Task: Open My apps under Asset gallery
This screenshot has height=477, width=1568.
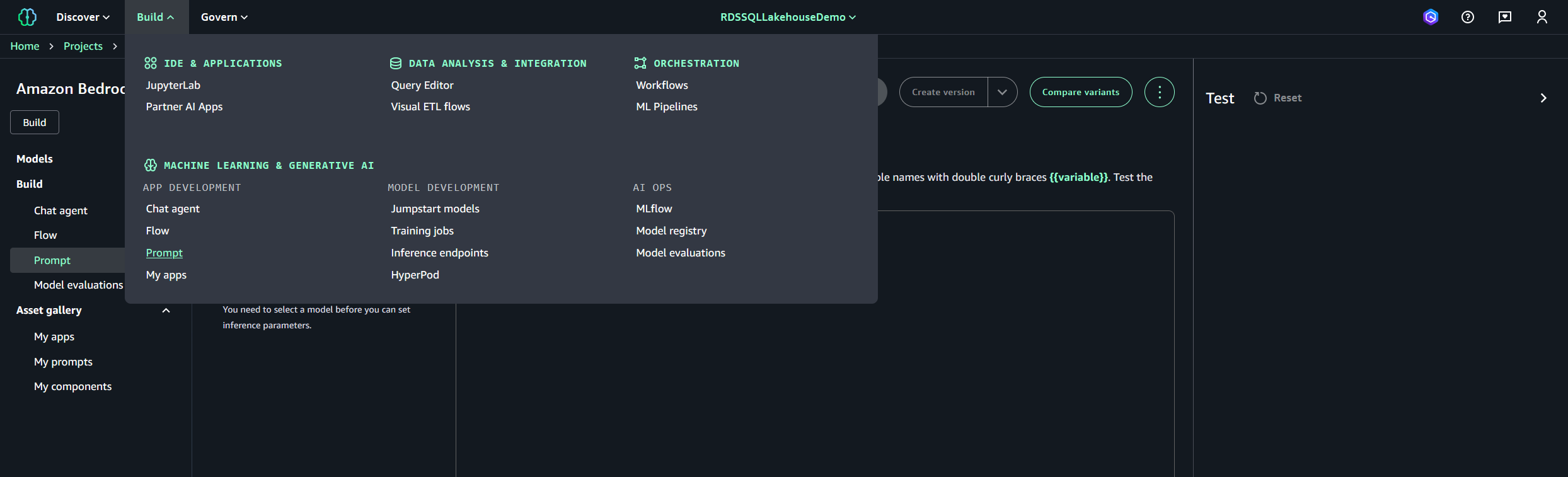Action: 54,336
